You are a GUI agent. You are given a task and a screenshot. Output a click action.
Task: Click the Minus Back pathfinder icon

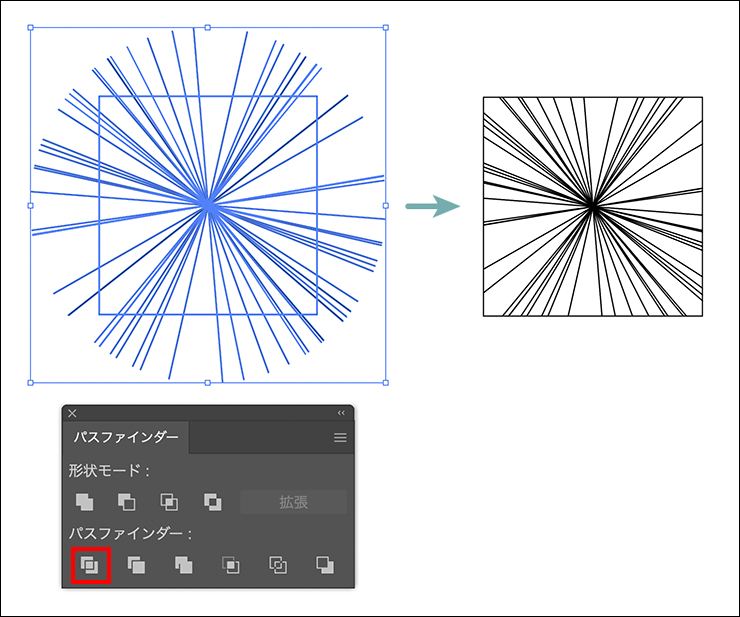pos(324,565)
